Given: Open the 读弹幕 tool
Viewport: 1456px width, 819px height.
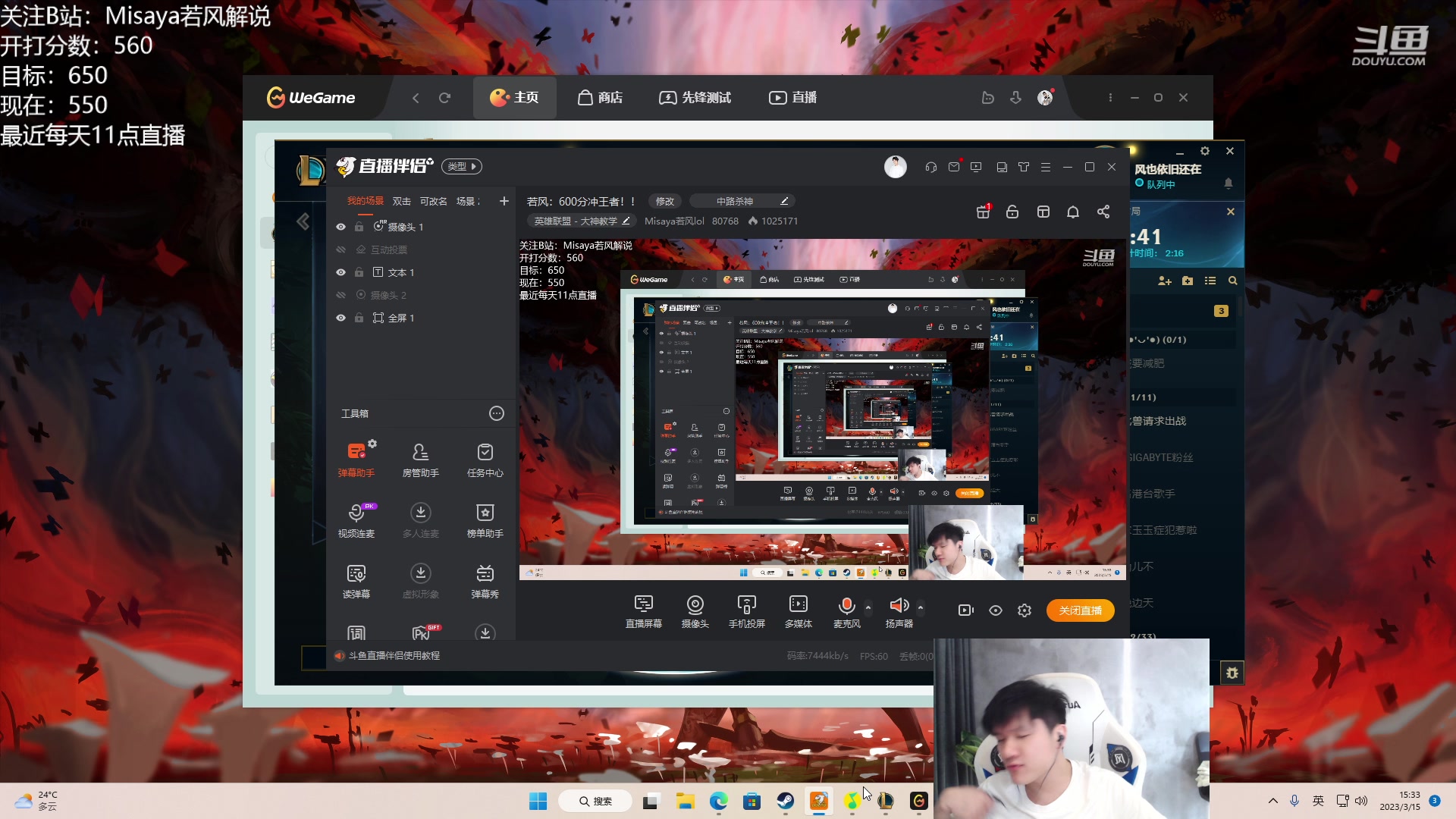Looking at the screenshot, I should point(356,580).
